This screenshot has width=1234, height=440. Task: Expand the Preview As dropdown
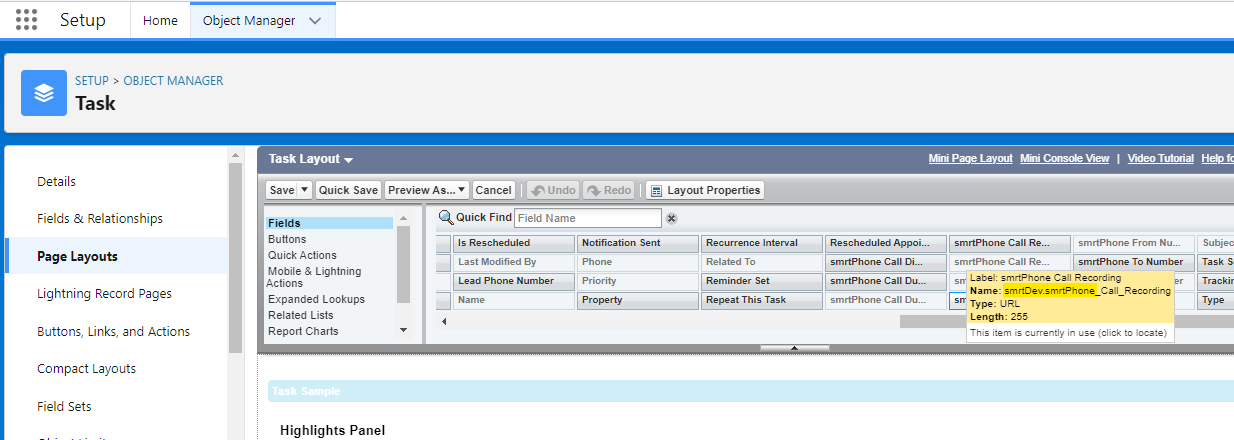(462, 190)
